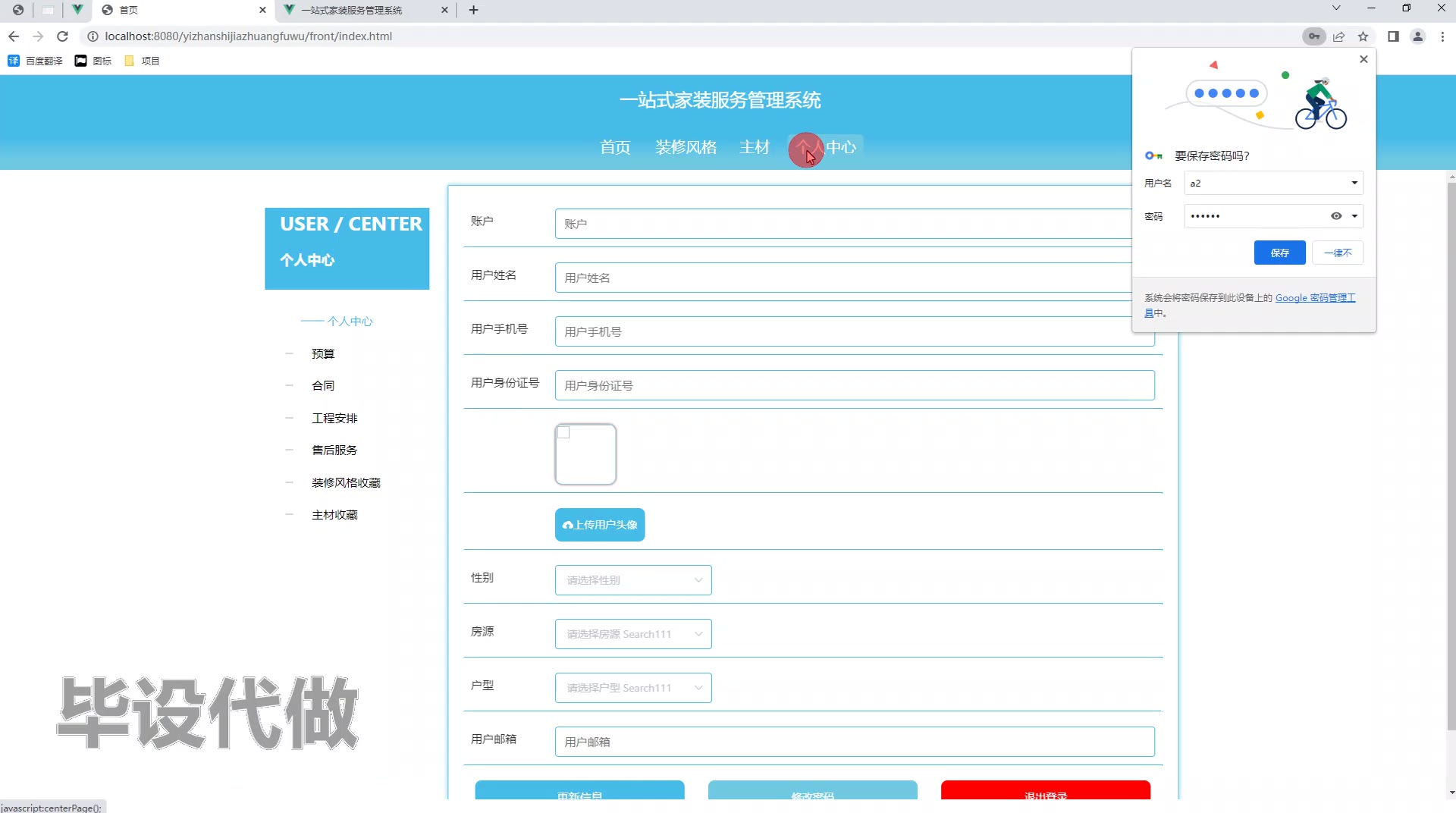Screen dimensions: 1456x813
Task: Open the 性别 gender dropdown
Action: point(632,580)
